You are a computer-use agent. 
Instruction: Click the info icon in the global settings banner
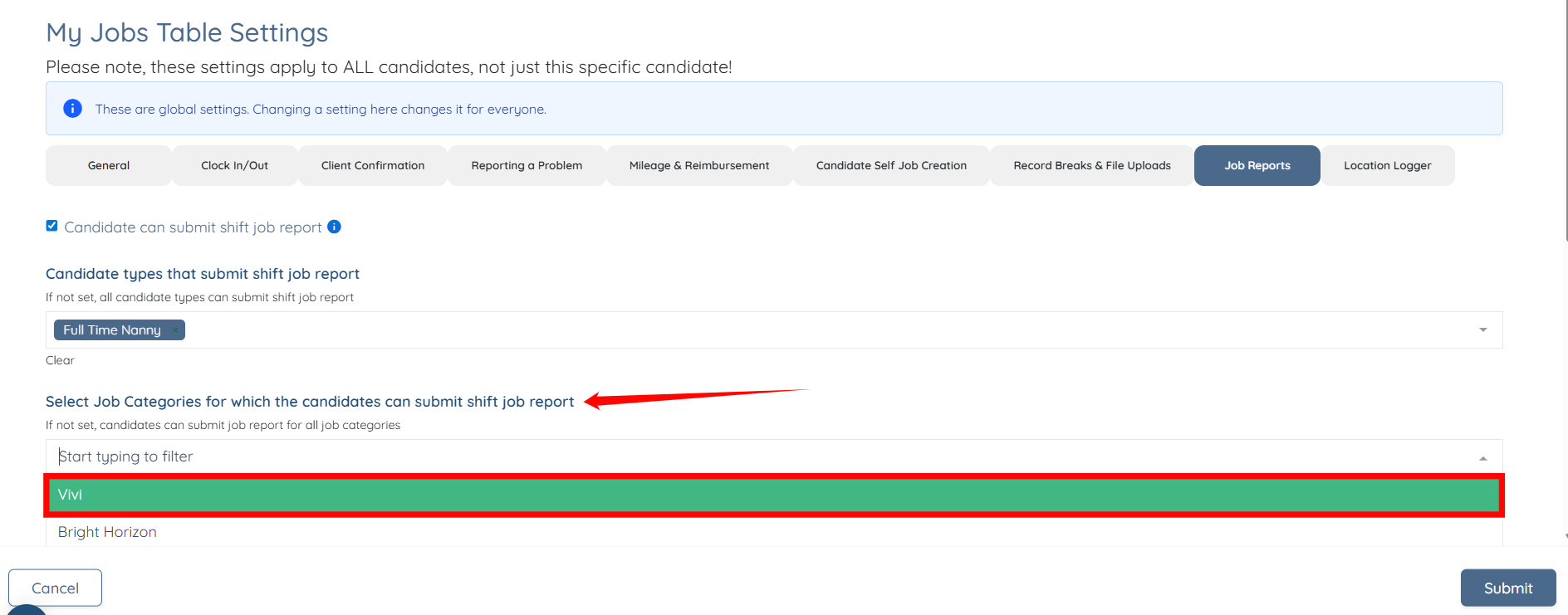click(x=73, y=109)
